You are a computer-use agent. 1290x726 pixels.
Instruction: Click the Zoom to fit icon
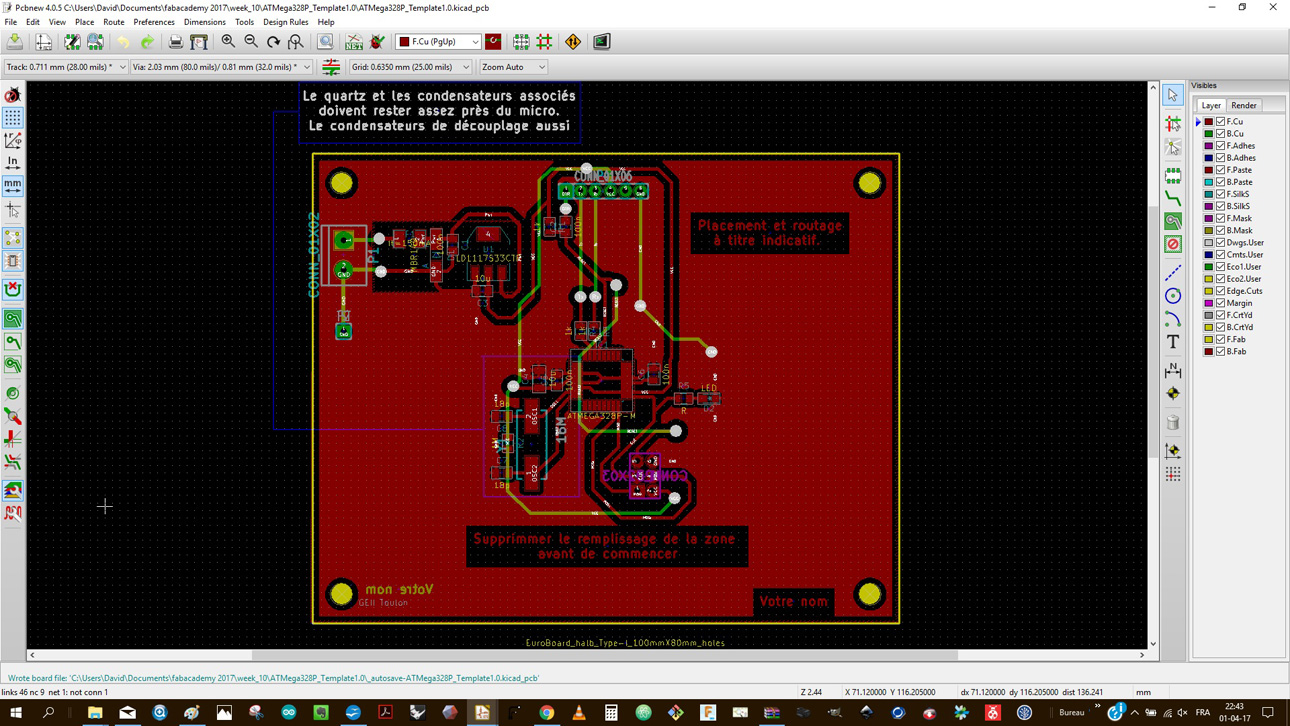pyautogui.click(x=296, y=42)
